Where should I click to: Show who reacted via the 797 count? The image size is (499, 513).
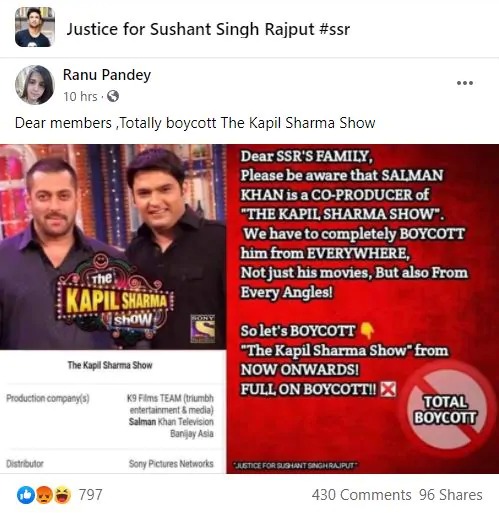[x=90, y=495]
